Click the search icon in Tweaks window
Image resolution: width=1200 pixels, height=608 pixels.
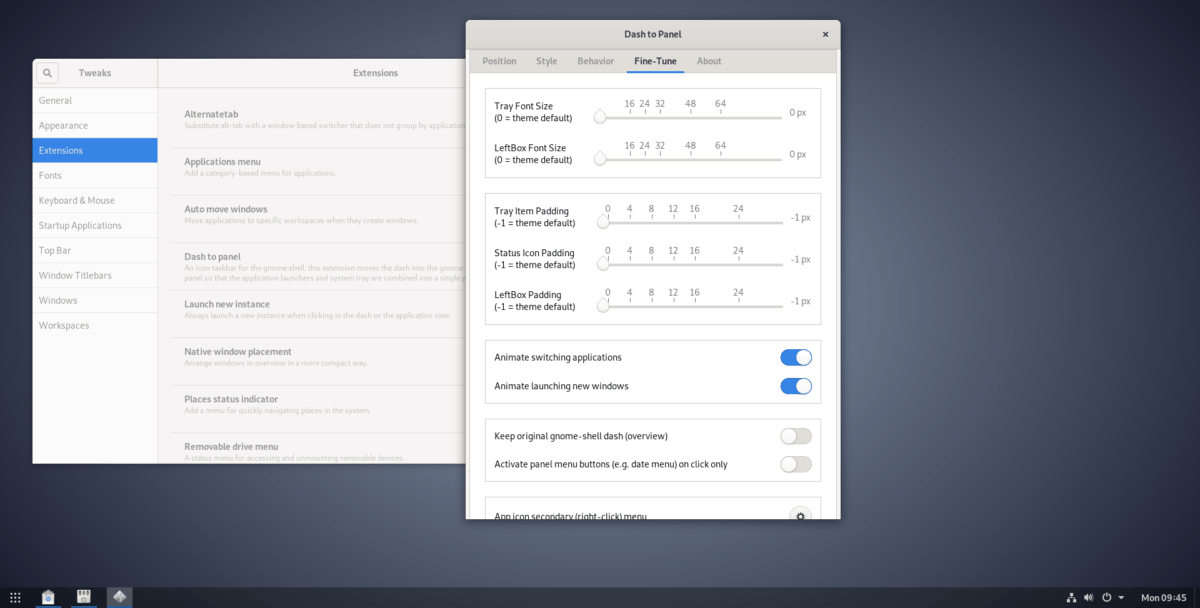(48, 73)
